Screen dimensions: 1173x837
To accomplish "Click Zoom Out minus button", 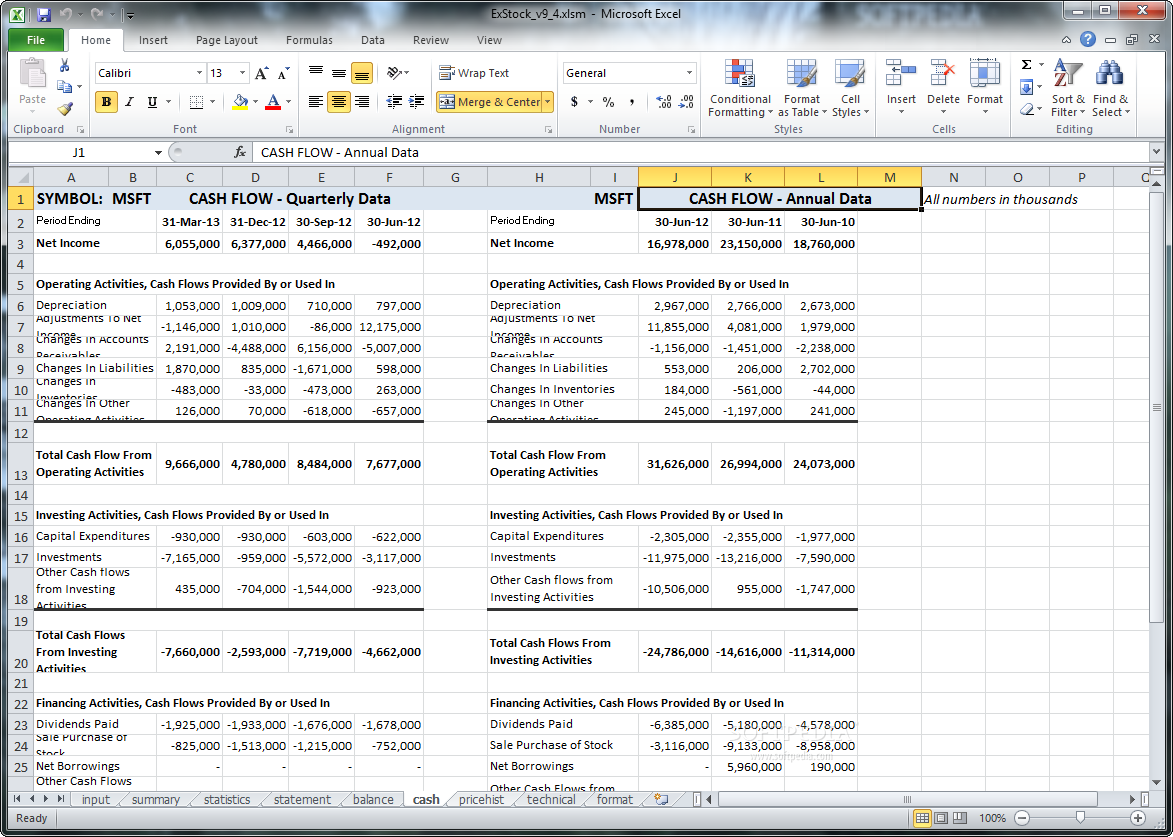I will (1023, 818).
